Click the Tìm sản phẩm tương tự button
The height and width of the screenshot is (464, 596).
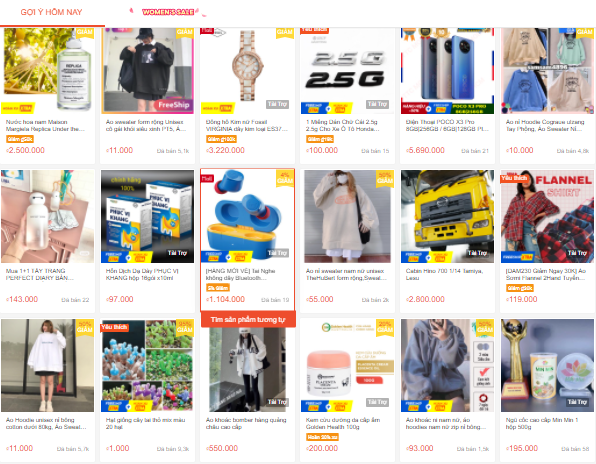click(x=248, y=320)
